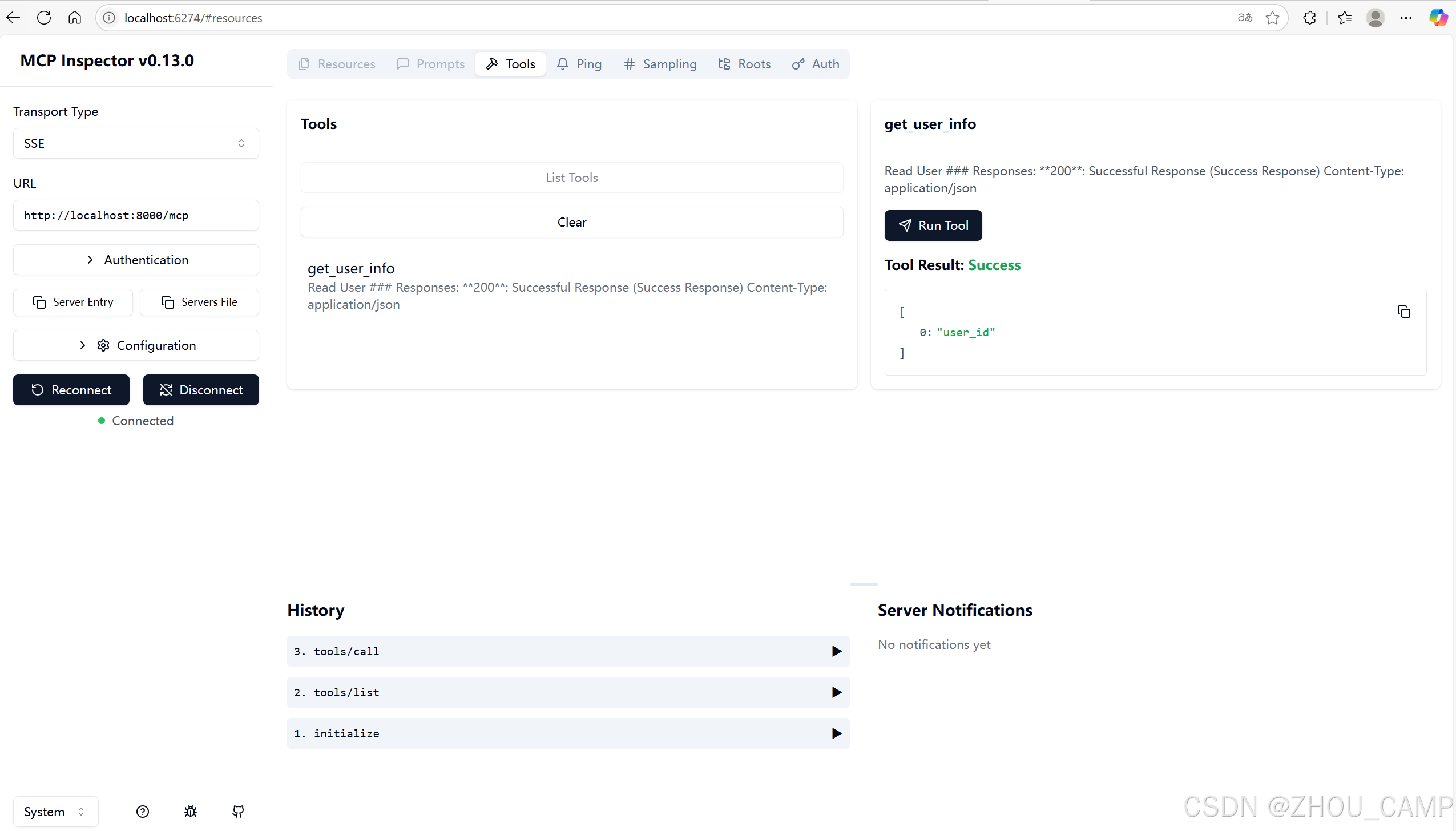Open the System theme dropdown
Screen dimensions: 1456x831
(x=55, y=811)
